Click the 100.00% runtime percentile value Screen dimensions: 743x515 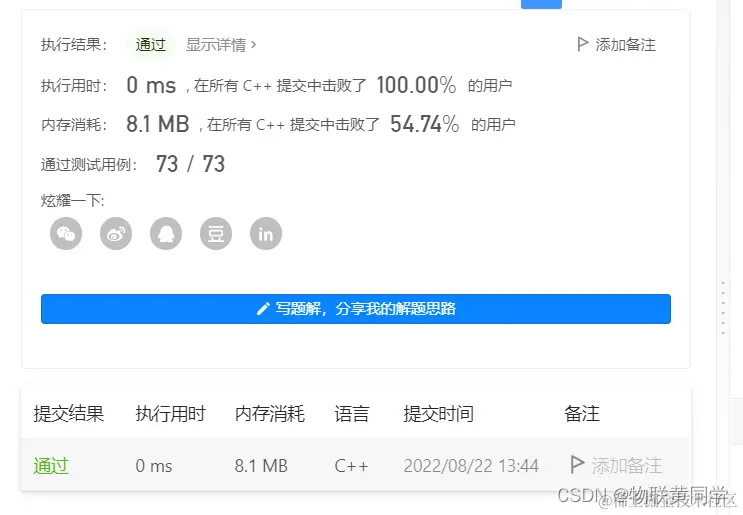point(417,85)
